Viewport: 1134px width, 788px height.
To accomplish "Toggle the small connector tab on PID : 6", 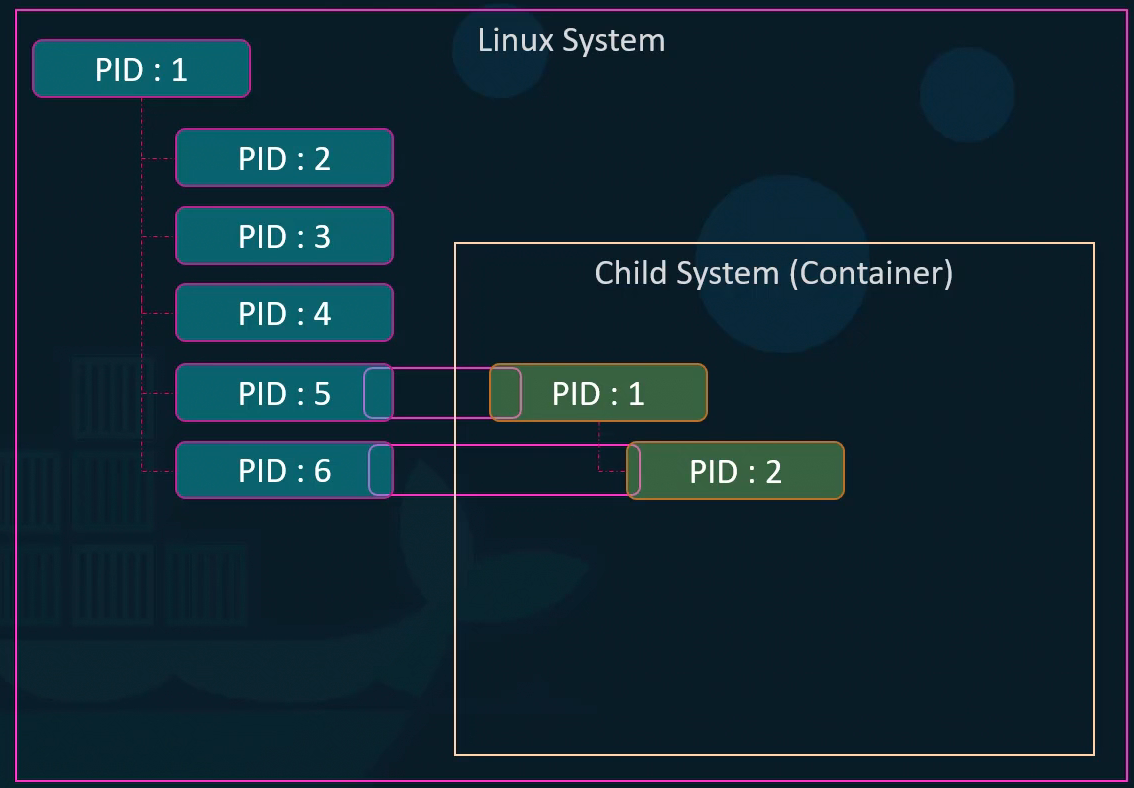I will pos(378,470).
